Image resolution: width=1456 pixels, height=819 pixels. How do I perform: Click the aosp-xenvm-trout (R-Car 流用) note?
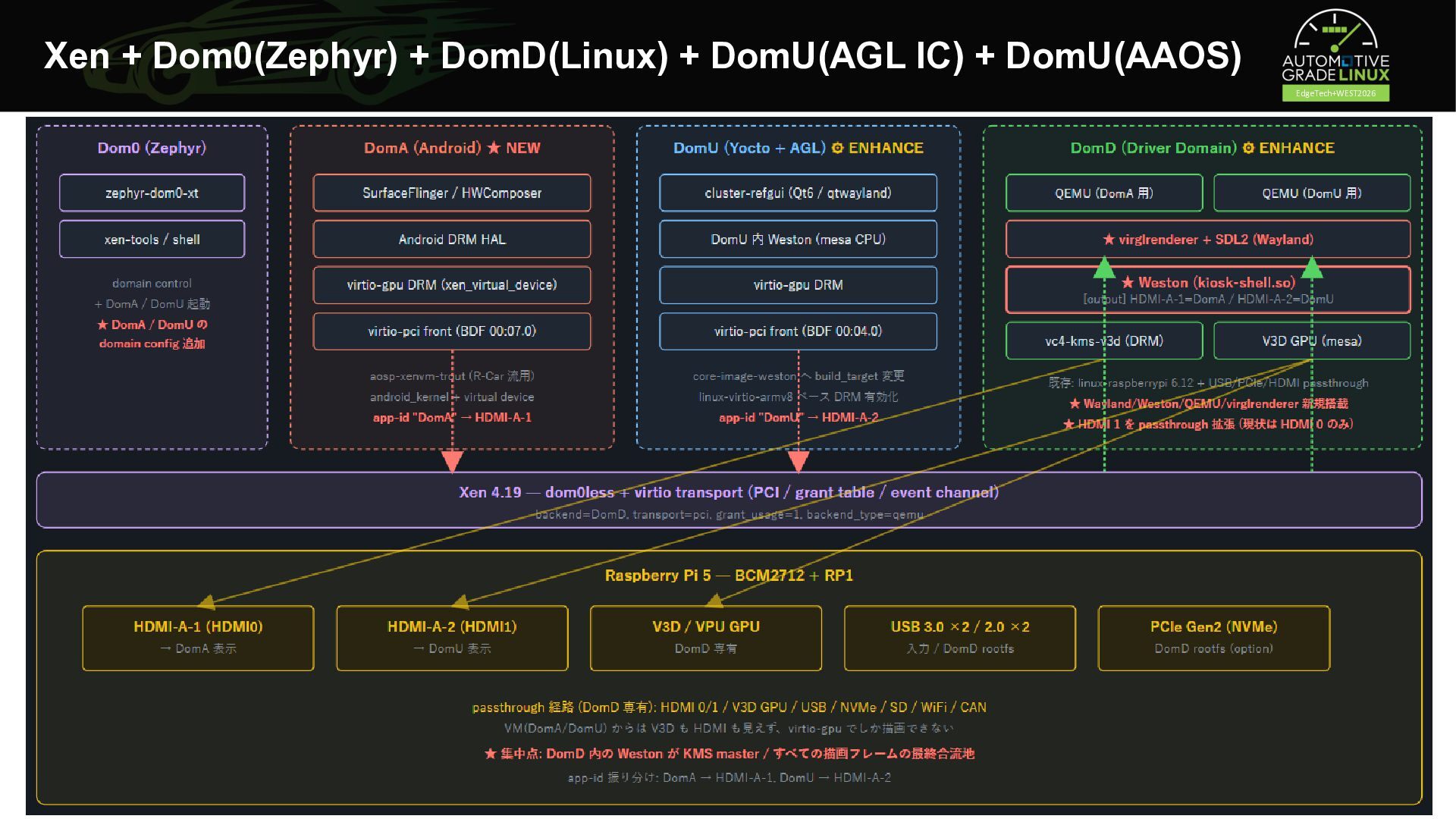(x=452, y=375)
